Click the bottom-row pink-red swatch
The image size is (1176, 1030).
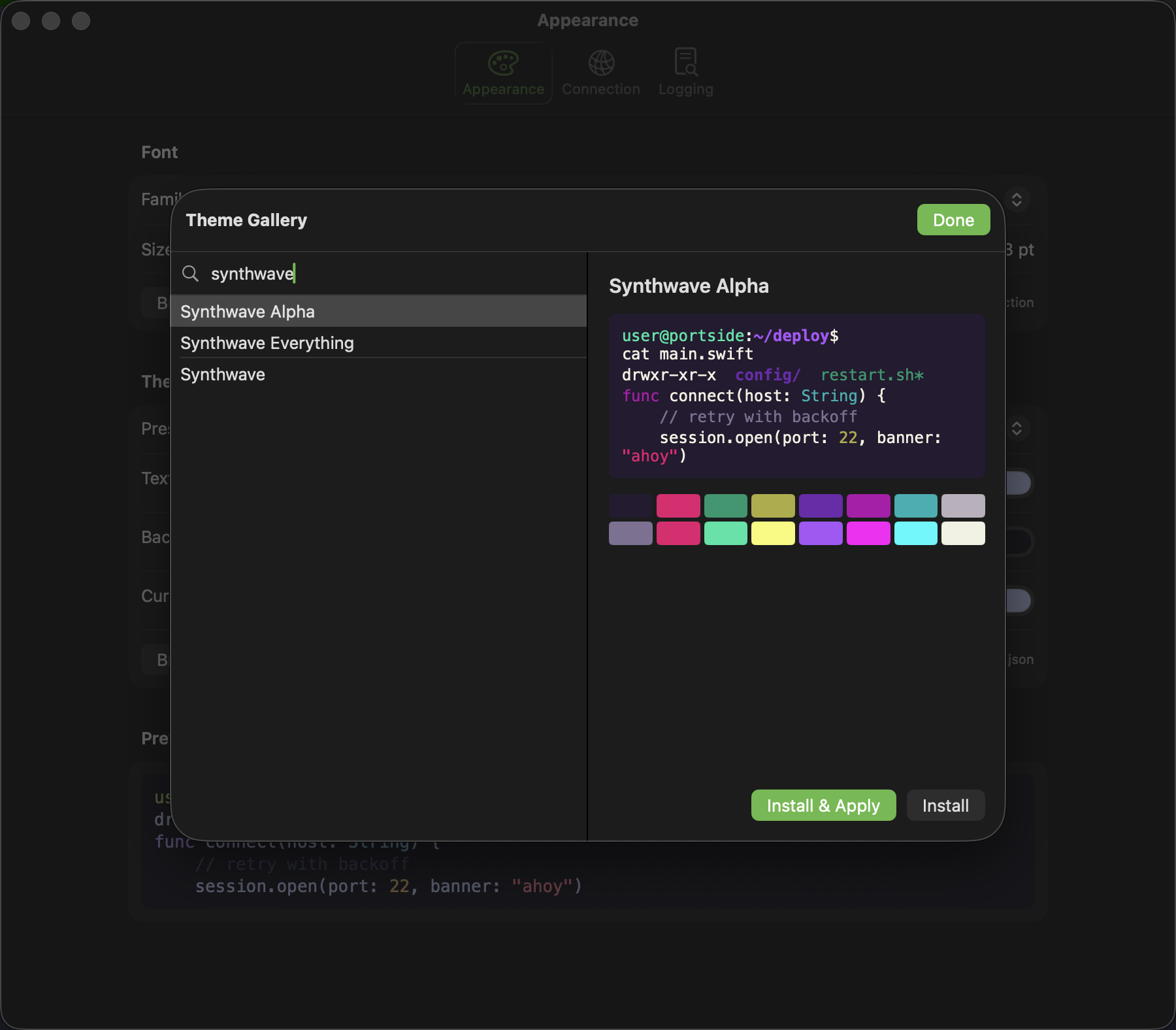pyautogui.click(x=678, y=533)
